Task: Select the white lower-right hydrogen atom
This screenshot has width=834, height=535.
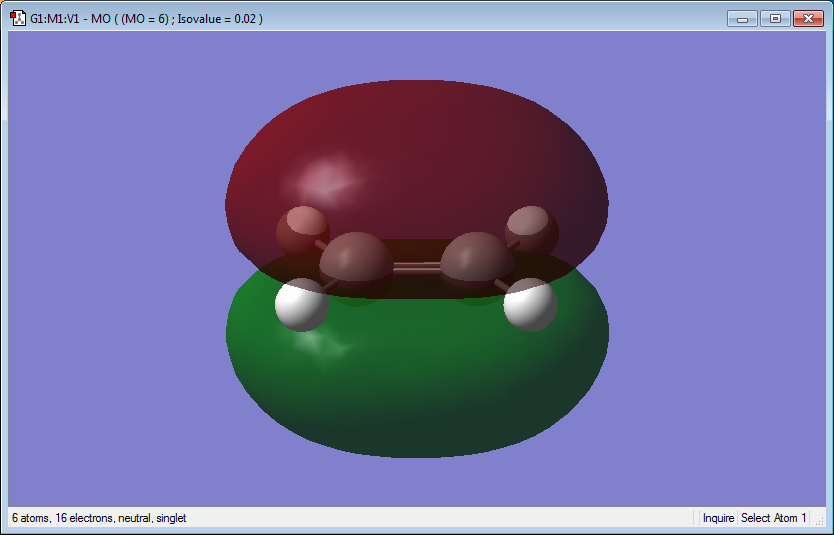Action: coord(531,304)
